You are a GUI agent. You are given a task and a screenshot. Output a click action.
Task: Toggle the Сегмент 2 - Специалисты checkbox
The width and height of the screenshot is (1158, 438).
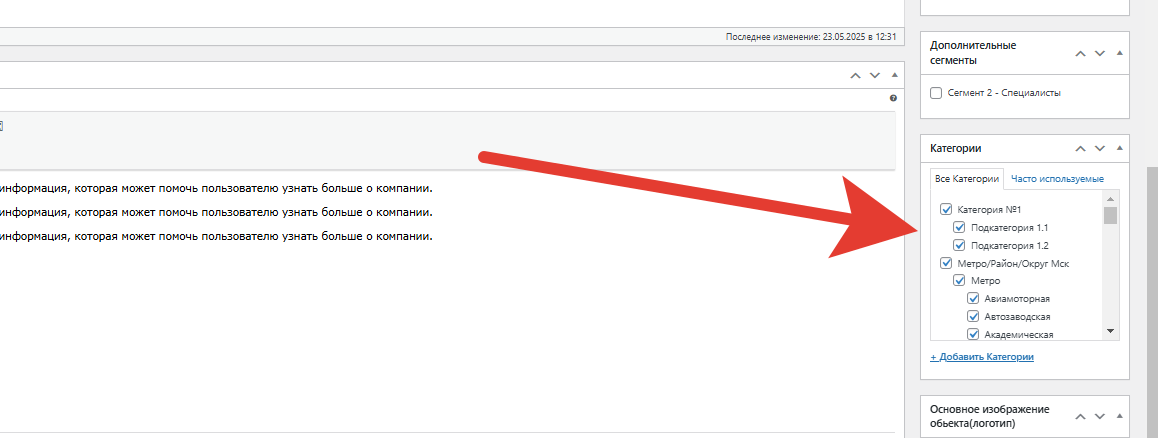(936, 93)
